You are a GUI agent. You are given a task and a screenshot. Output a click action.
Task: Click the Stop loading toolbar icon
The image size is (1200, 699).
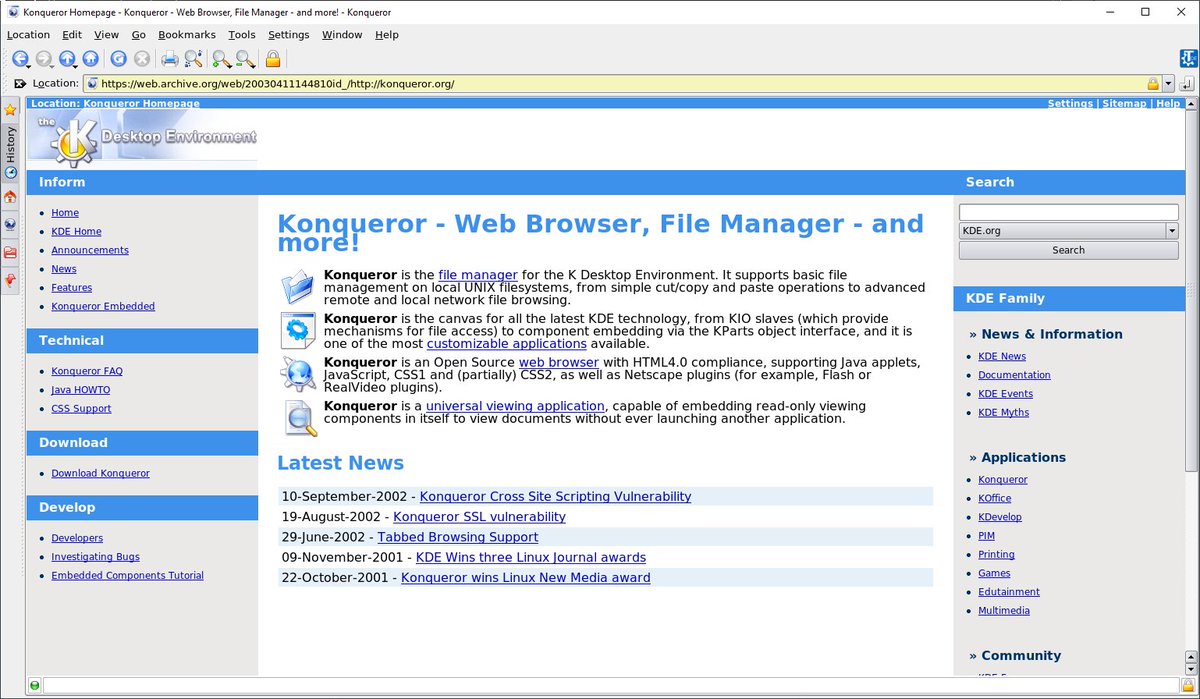142,59
